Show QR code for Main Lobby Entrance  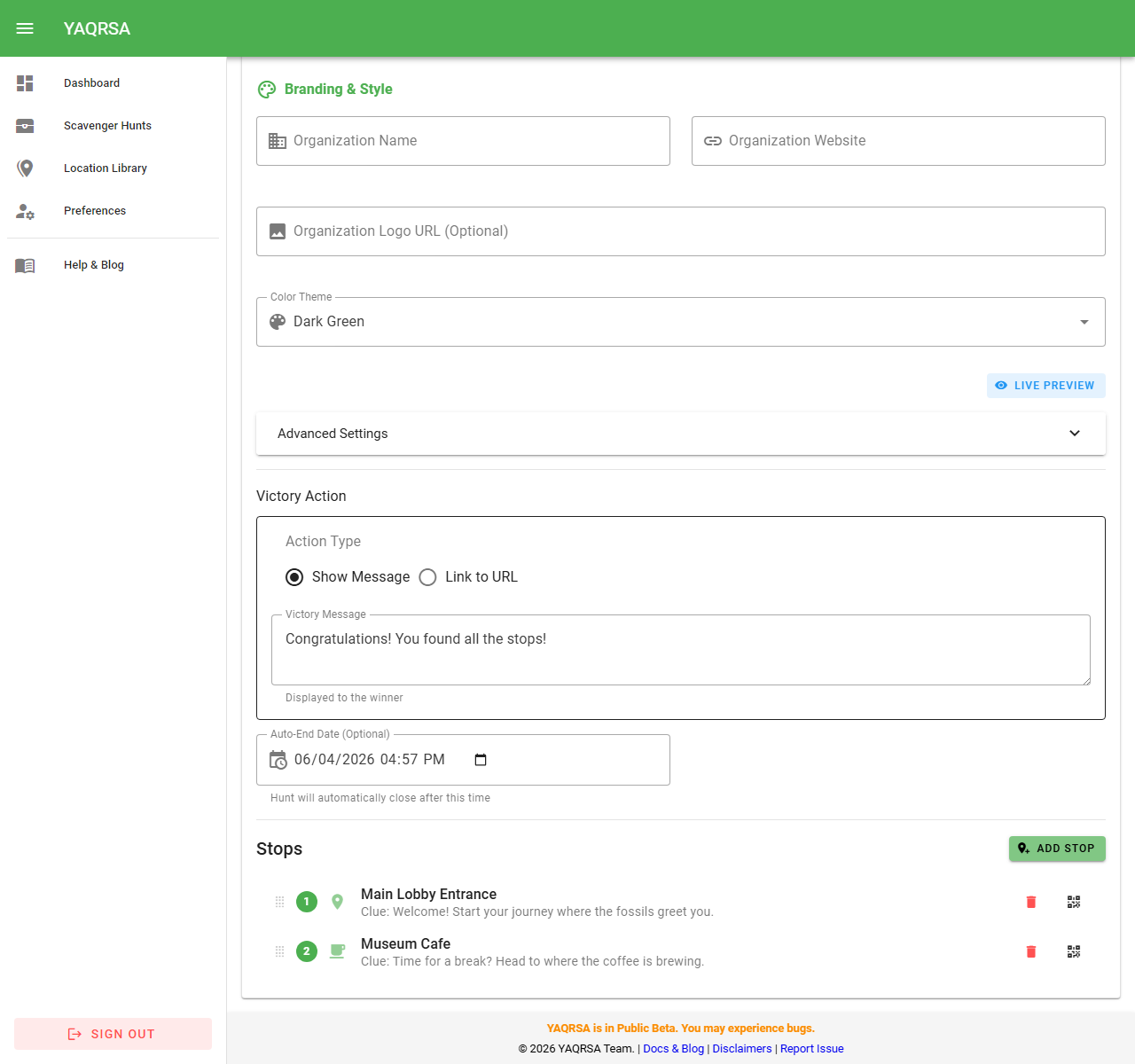pos(1074,902)
